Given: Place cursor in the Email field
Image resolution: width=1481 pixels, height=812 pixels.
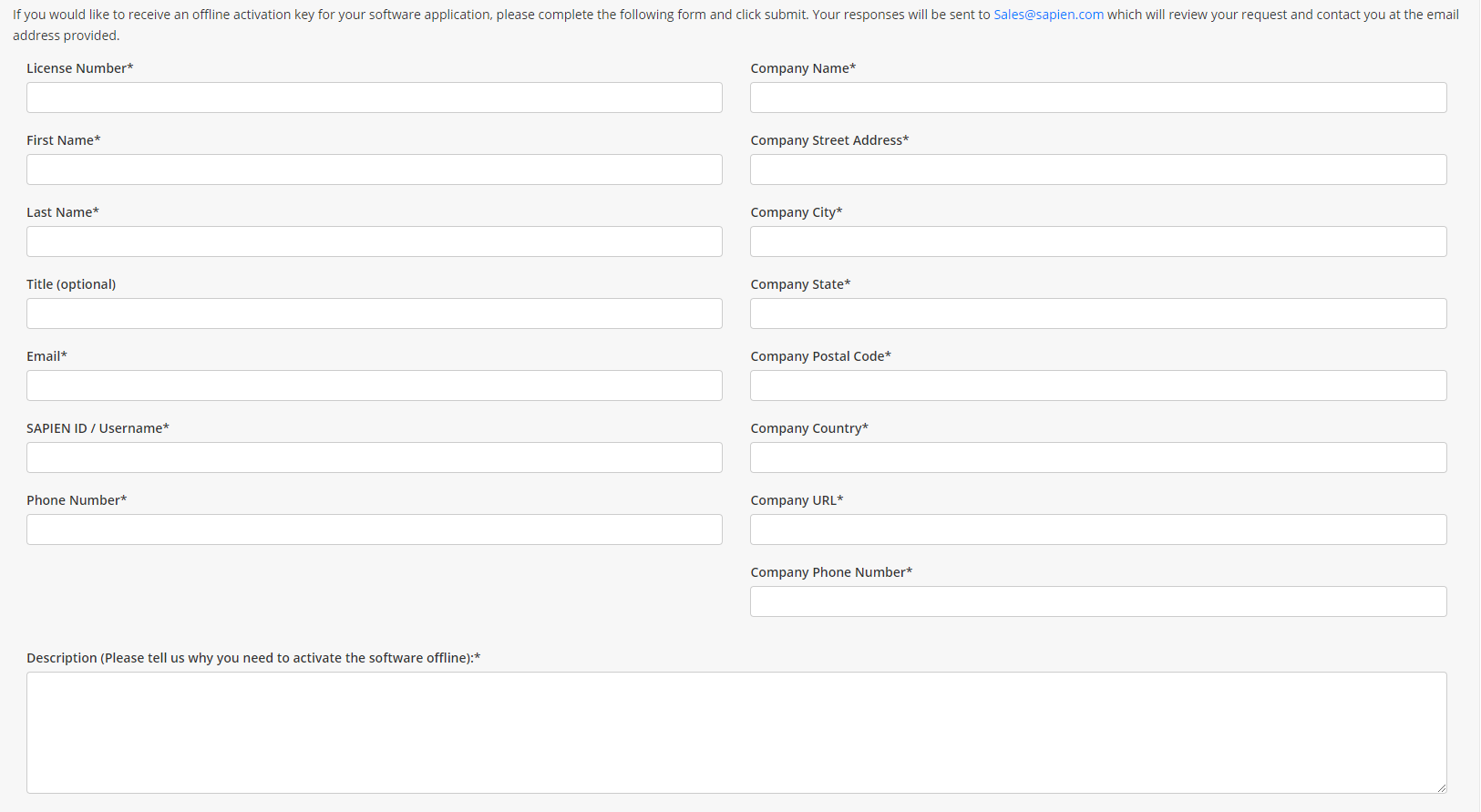Looking at the screenshot, I should point(375,385).
